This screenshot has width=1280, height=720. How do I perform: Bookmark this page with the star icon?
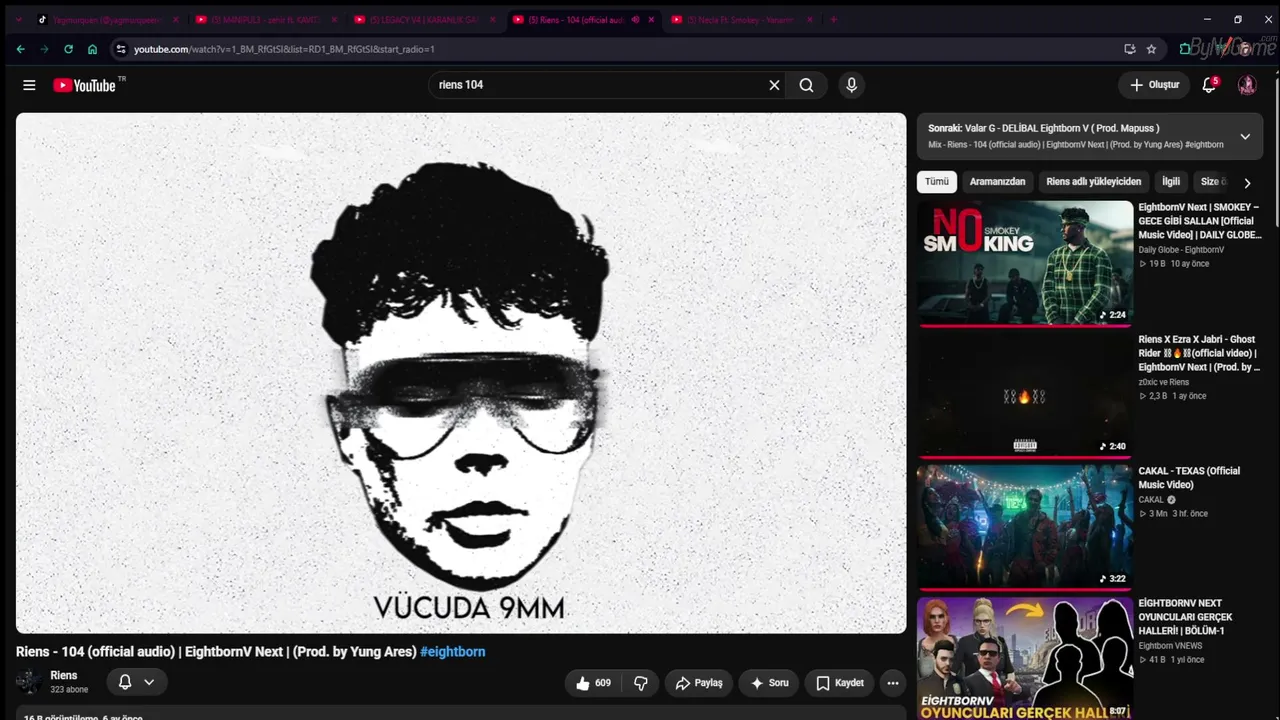point(1151,49)
